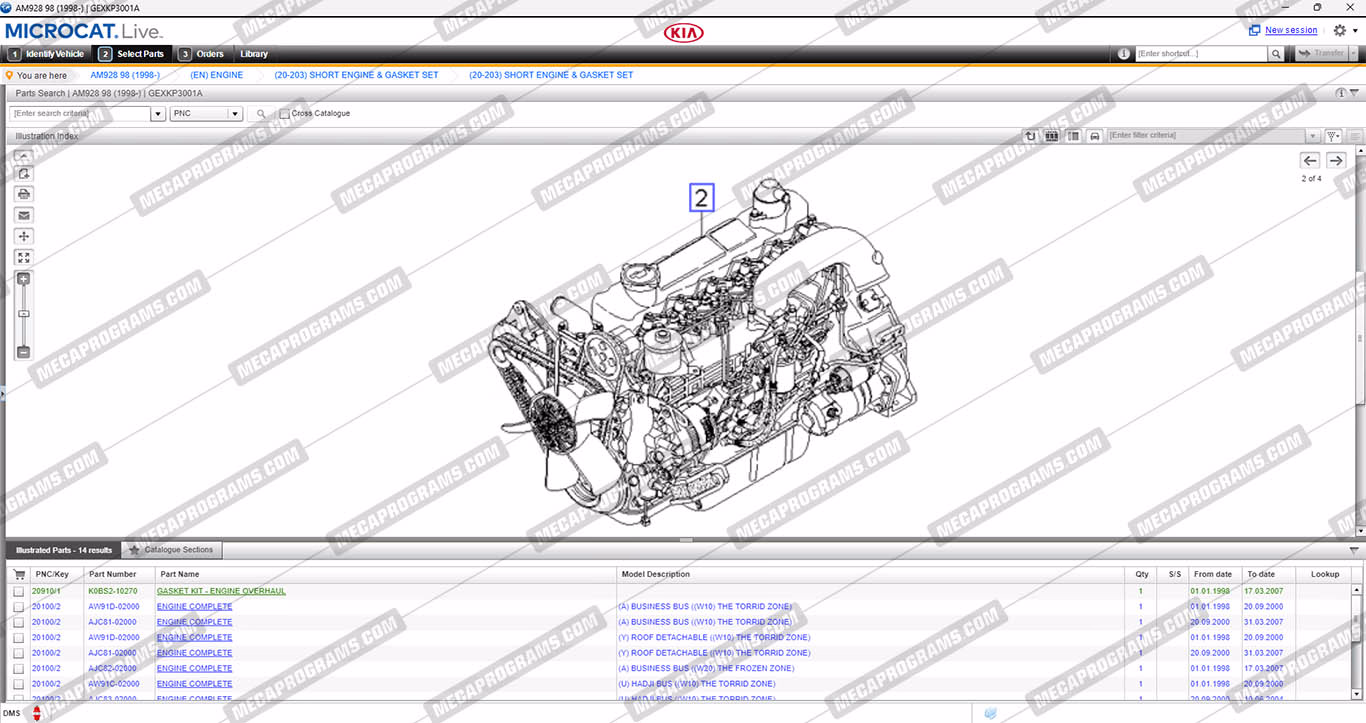The height and width of the screenshot is (723, 1366).
Task: Open the Identify Vehicle tab
Action: [x=47, y=54]
